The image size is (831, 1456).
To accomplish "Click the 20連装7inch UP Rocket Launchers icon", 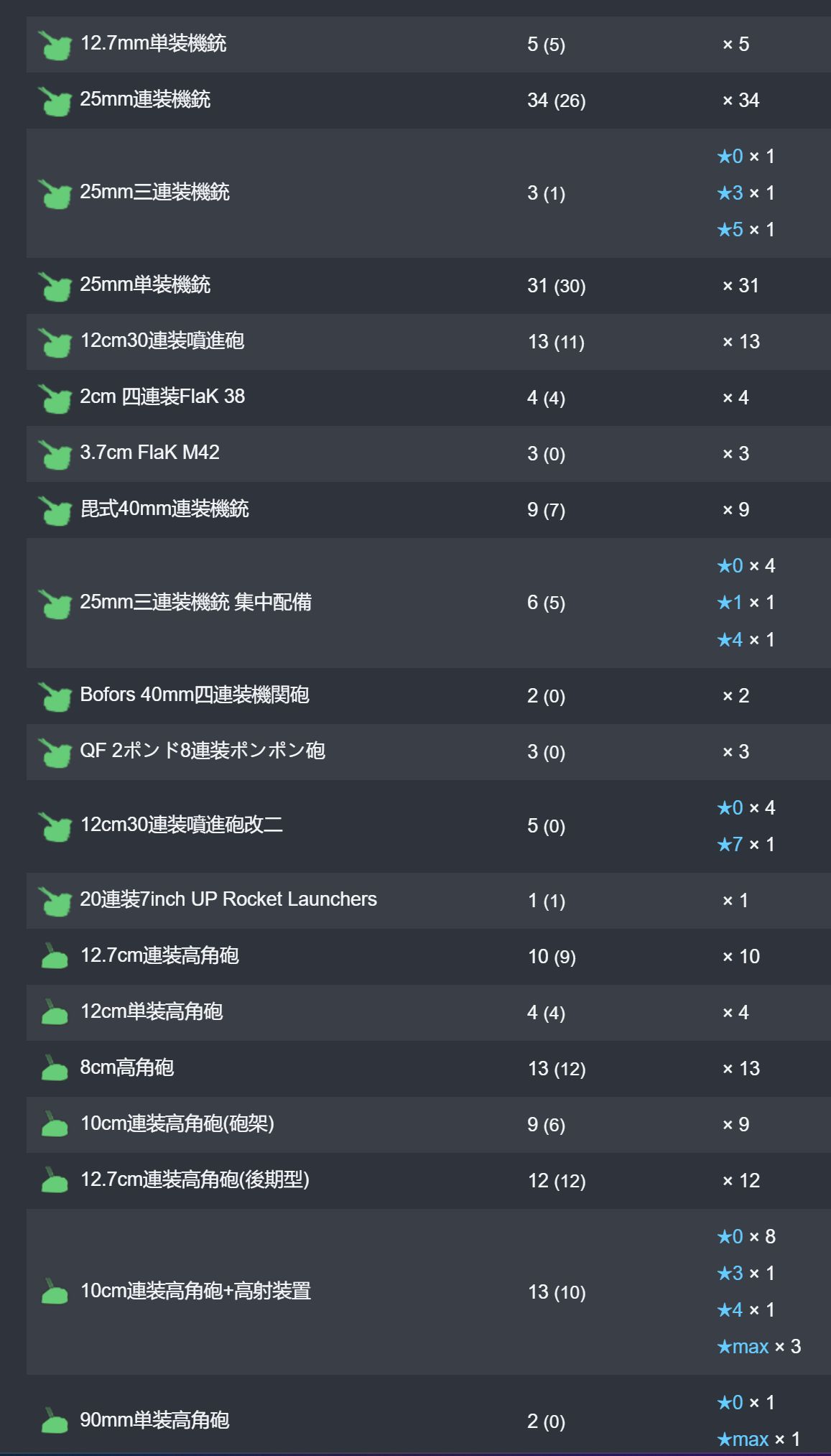I will coord(55,901).
